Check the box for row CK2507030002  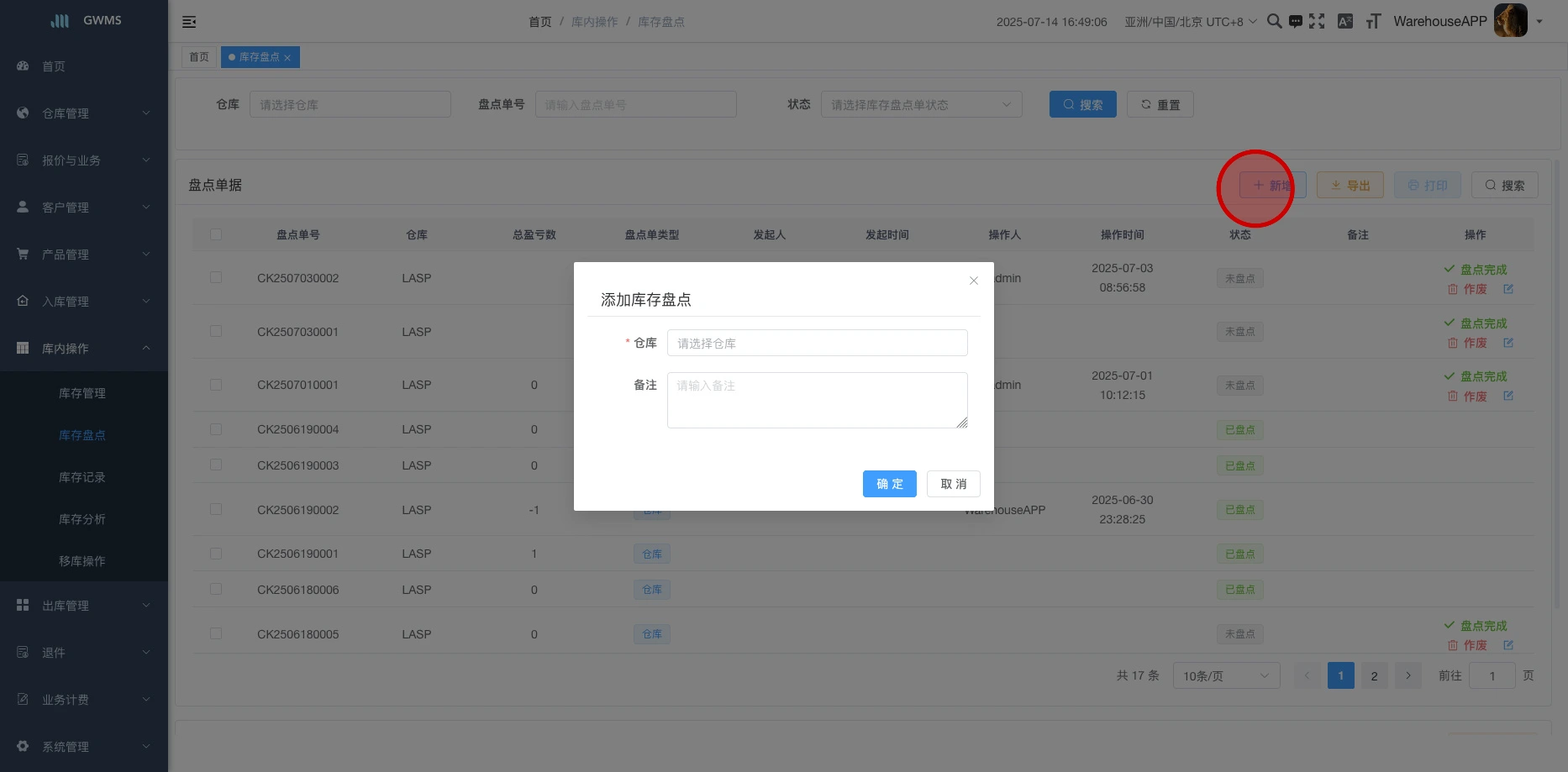pyautogui.click(x=216, y=277)
